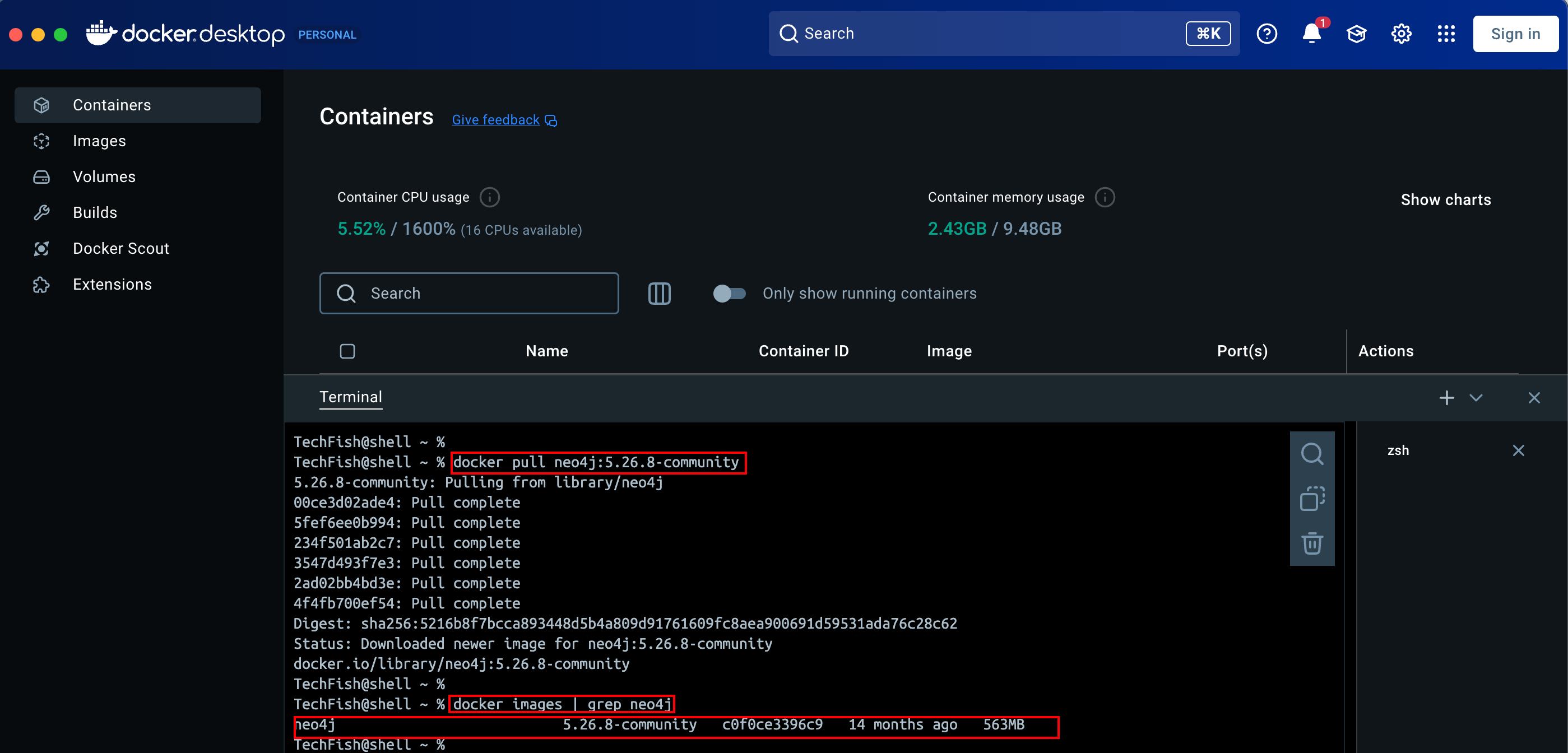Select the zsh terminal session
The width and height of the screenshot is (1568, 753).
[x=1398, y=450]
